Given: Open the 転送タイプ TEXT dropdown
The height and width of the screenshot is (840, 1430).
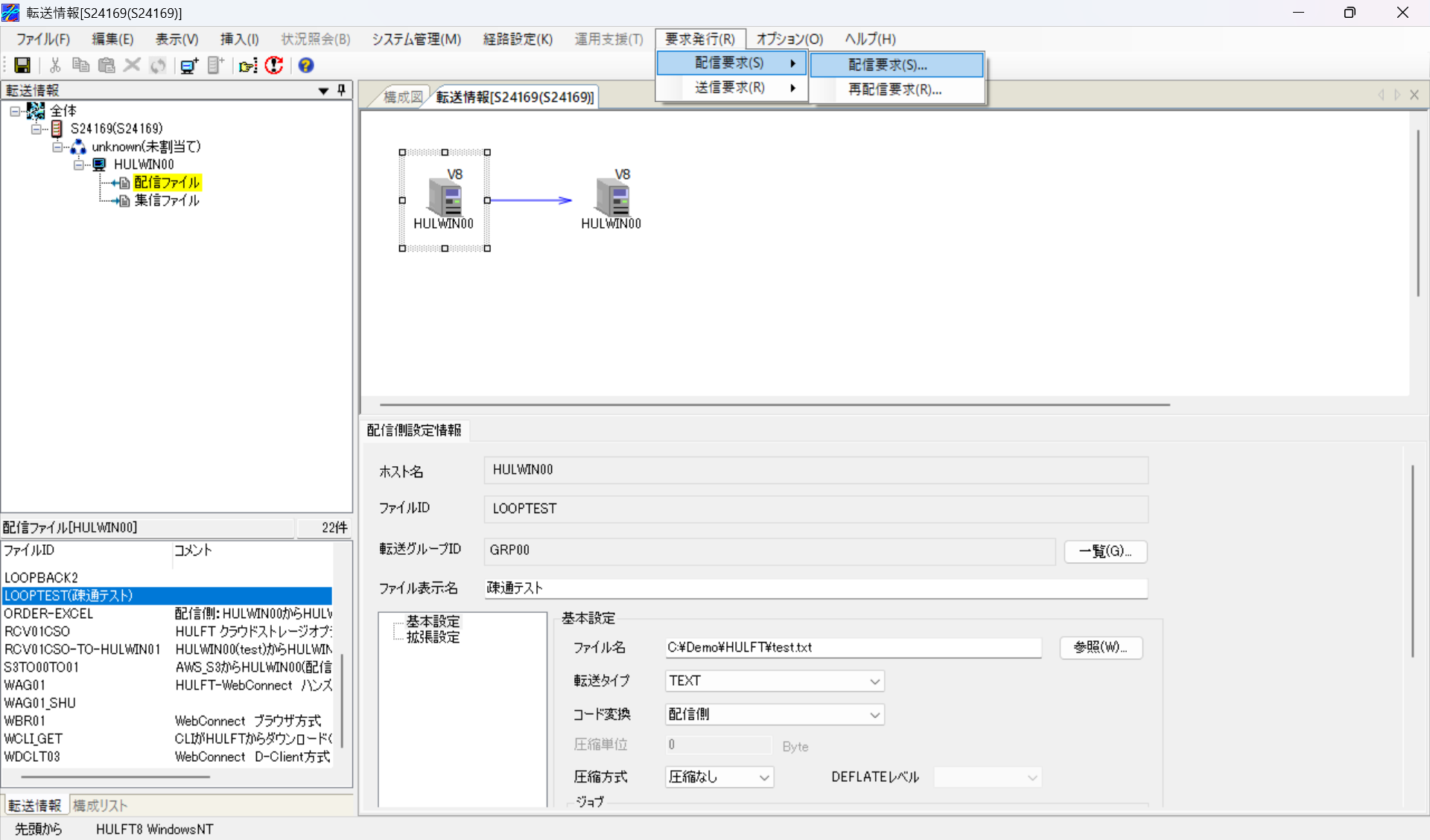Looking at the screenshot, I should [x=874, y=681].
